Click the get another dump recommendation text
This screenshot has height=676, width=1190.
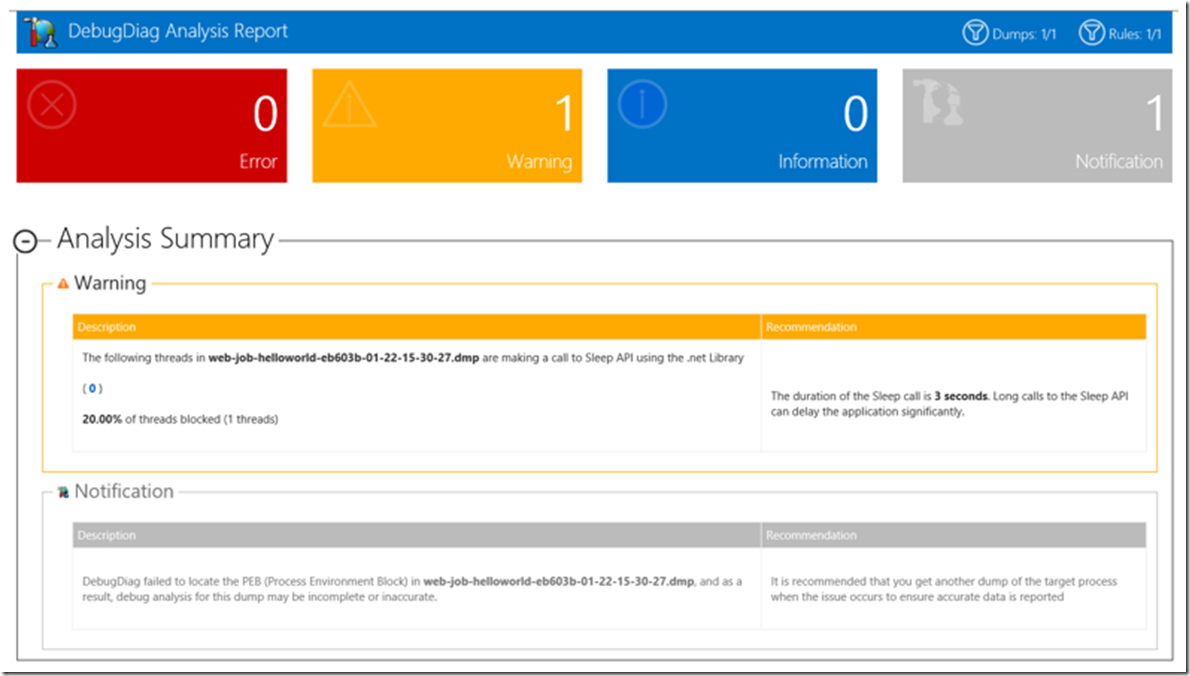coord(943,590)
